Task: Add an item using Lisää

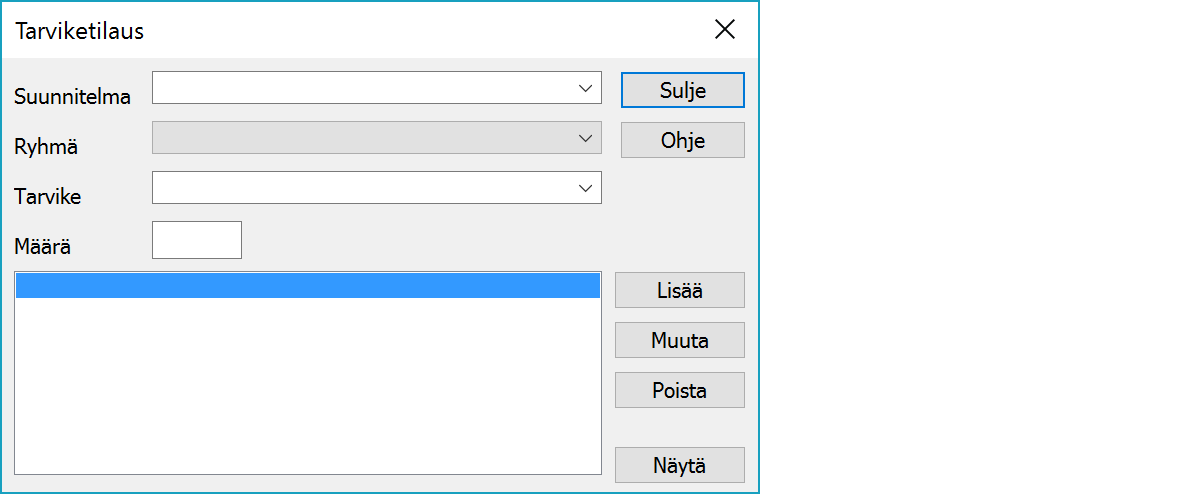Action: click(x=680, y=290)
